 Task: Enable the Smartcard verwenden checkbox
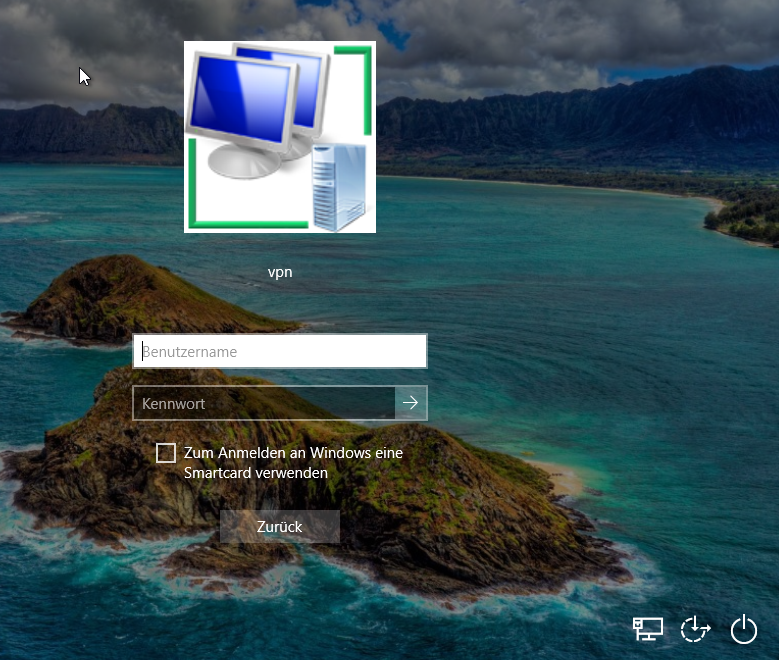pos(166,453)
